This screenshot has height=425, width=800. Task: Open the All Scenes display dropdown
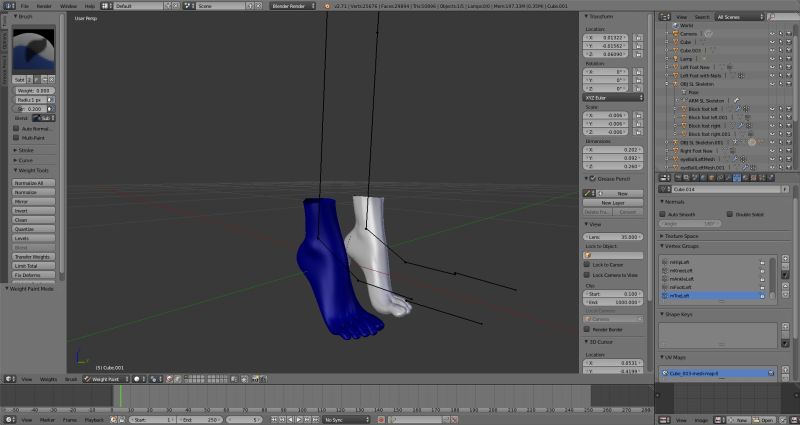tap(740, 17)
